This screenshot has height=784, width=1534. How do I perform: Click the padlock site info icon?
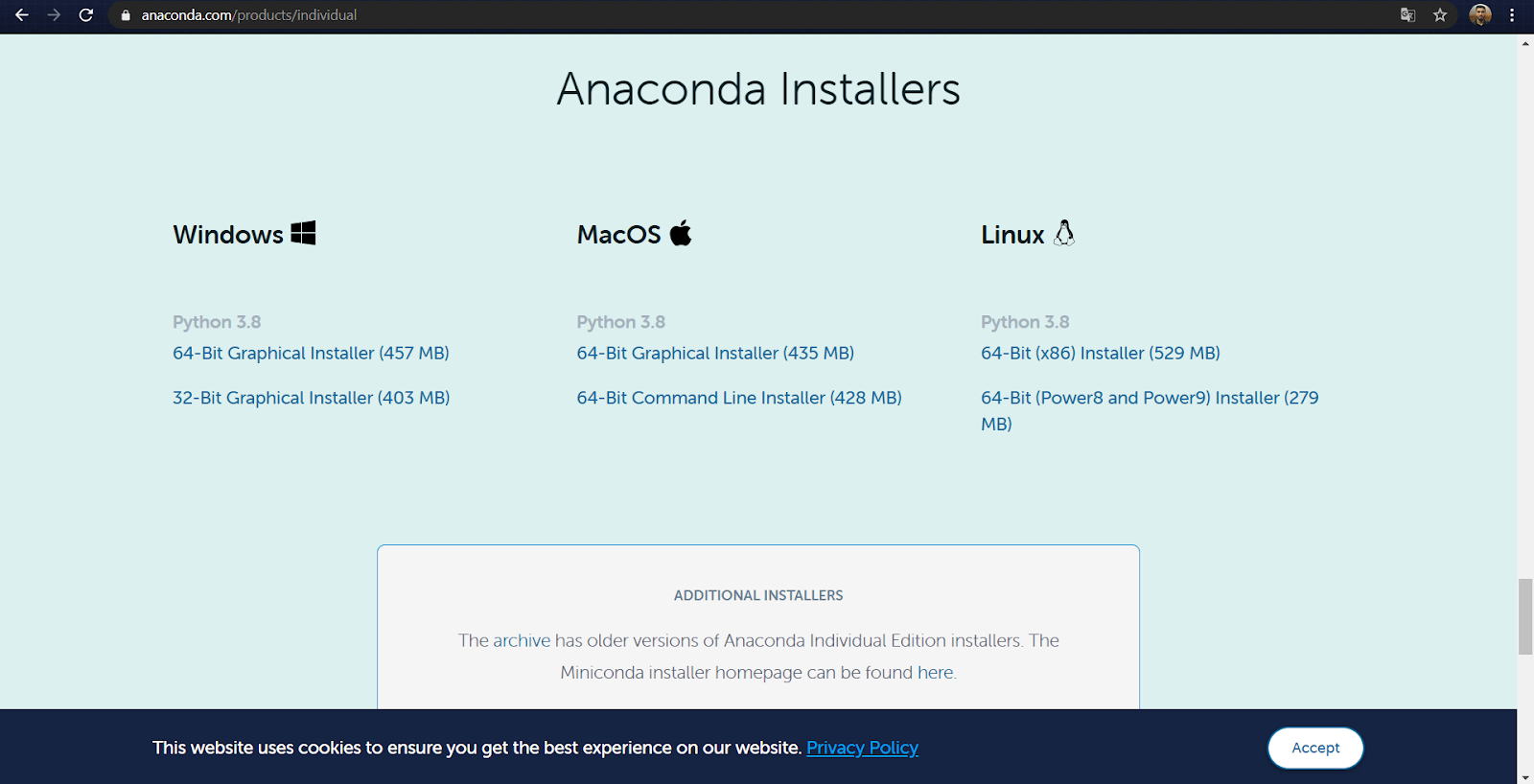click(126, 15)
